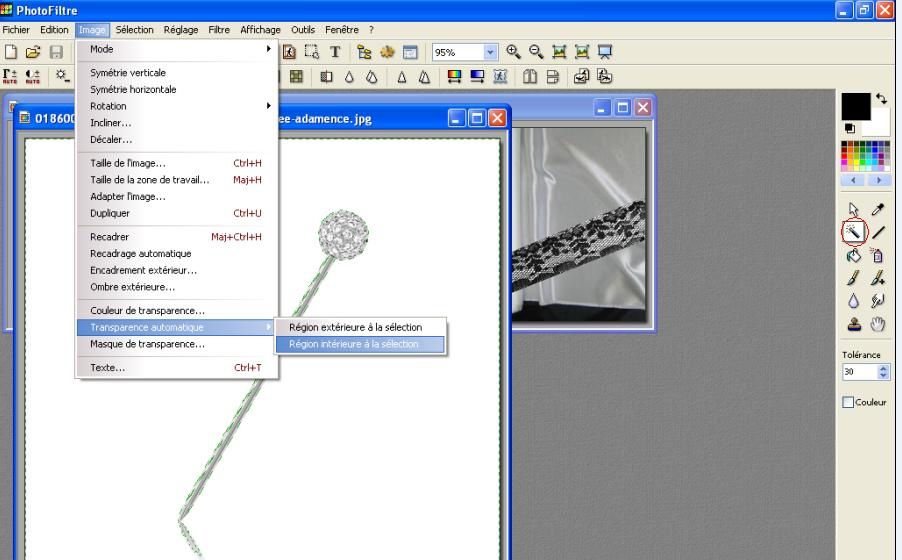The image size is (902, 560).
Task: Choose Couleur de transparence entry
Action: click(177, 310)
